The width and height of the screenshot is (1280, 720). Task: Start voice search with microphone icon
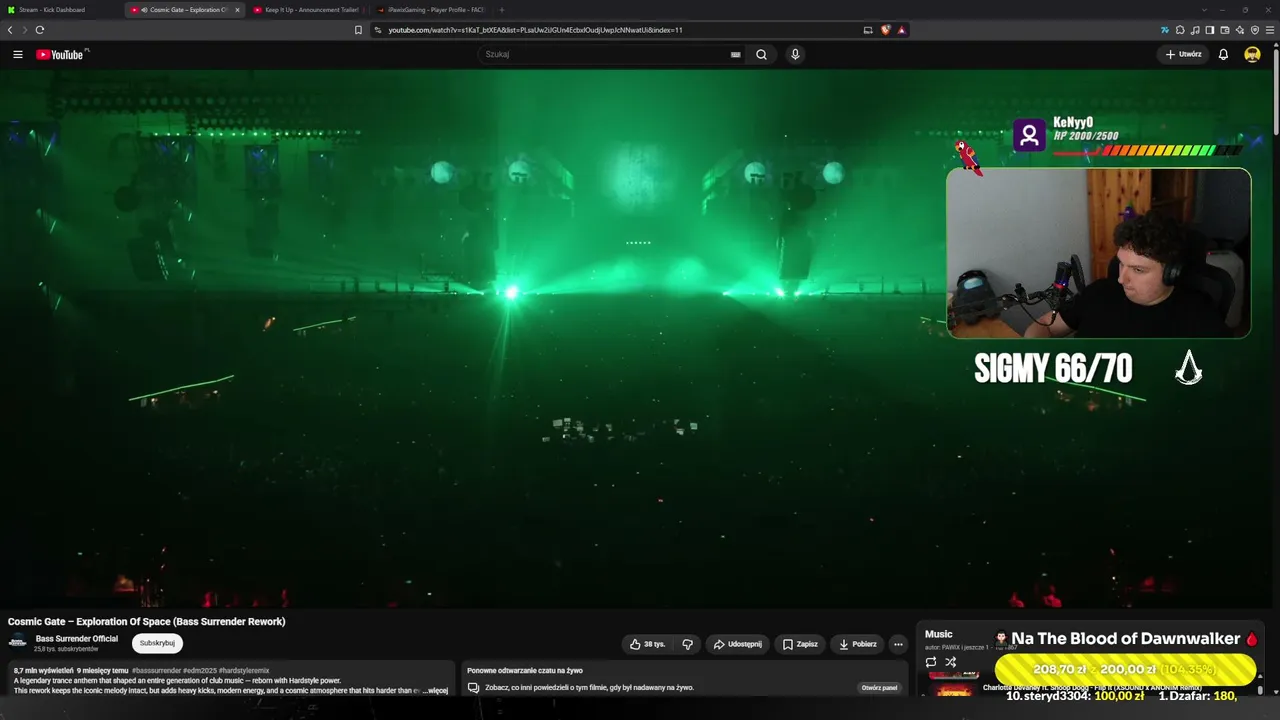click(x=795, y=54)
